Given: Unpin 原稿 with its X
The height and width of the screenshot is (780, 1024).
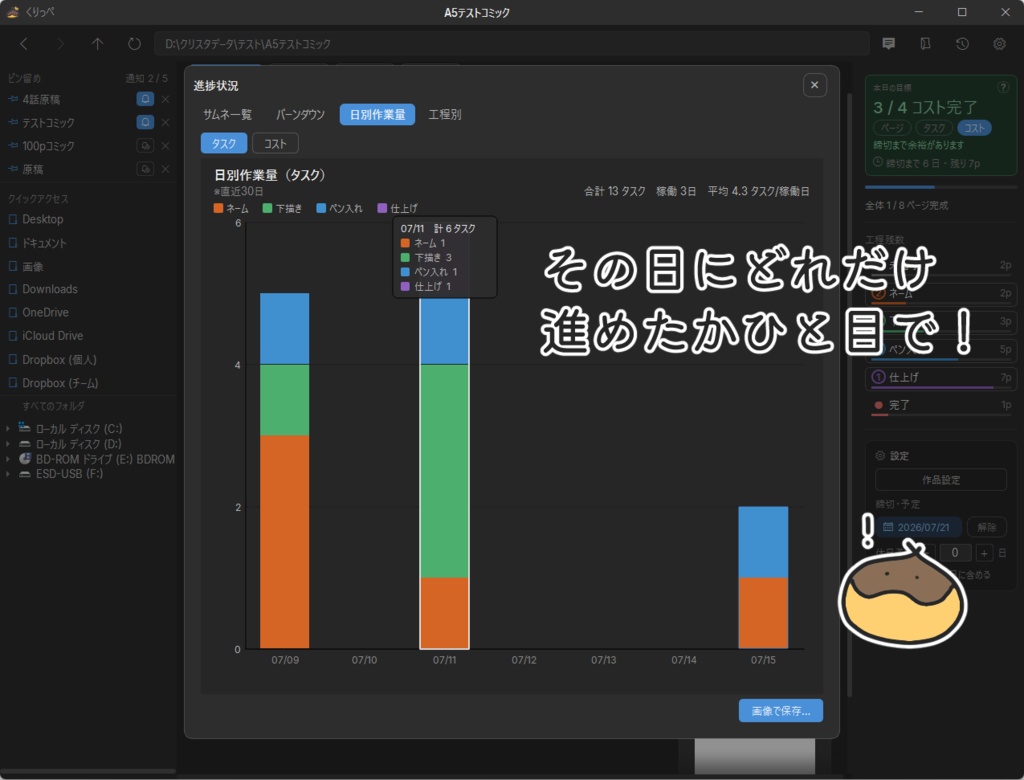Looking at the screenshot, I should (166, 169).
